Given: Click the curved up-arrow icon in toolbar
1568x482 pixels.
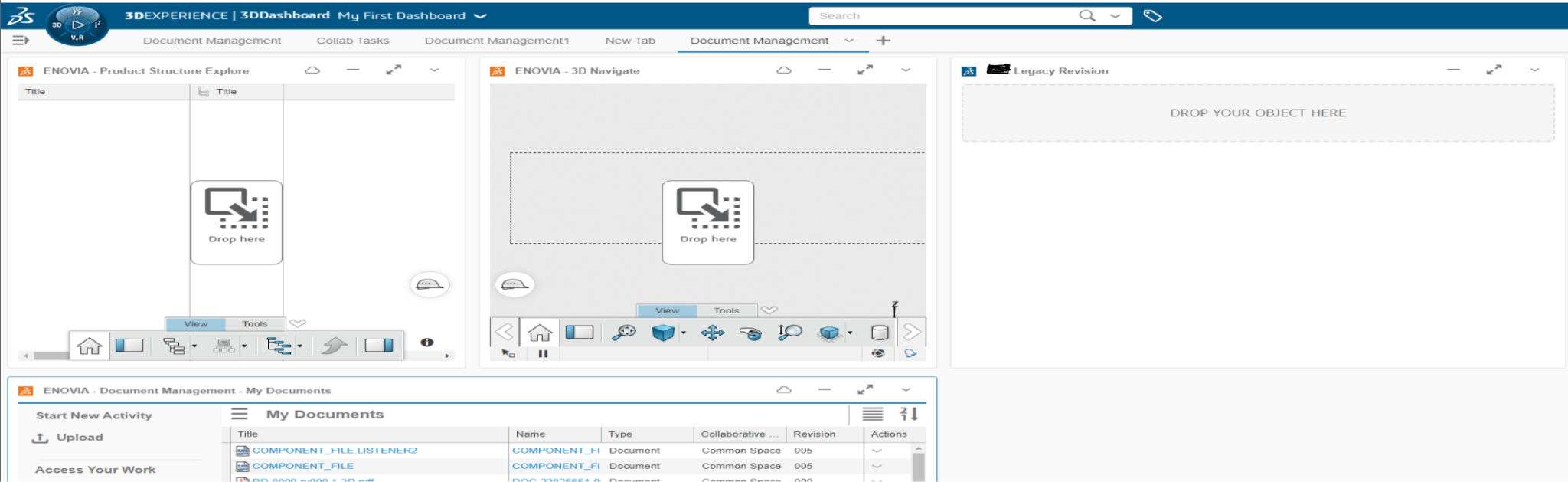Looking at the screenshot, I should pyautogui.click(x=334, y=346).
